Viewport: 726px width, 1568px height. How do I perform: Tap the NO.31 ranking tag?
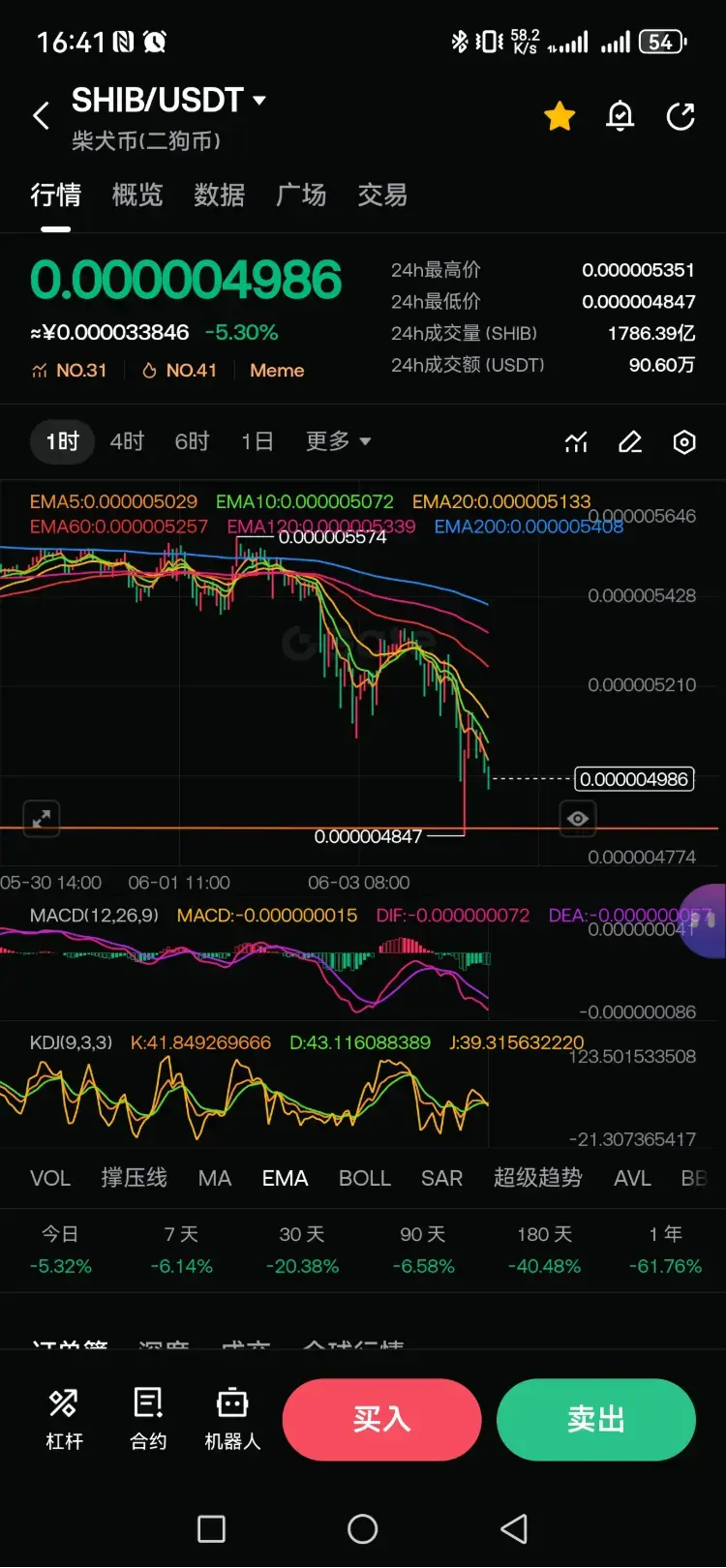click(69, 371)
